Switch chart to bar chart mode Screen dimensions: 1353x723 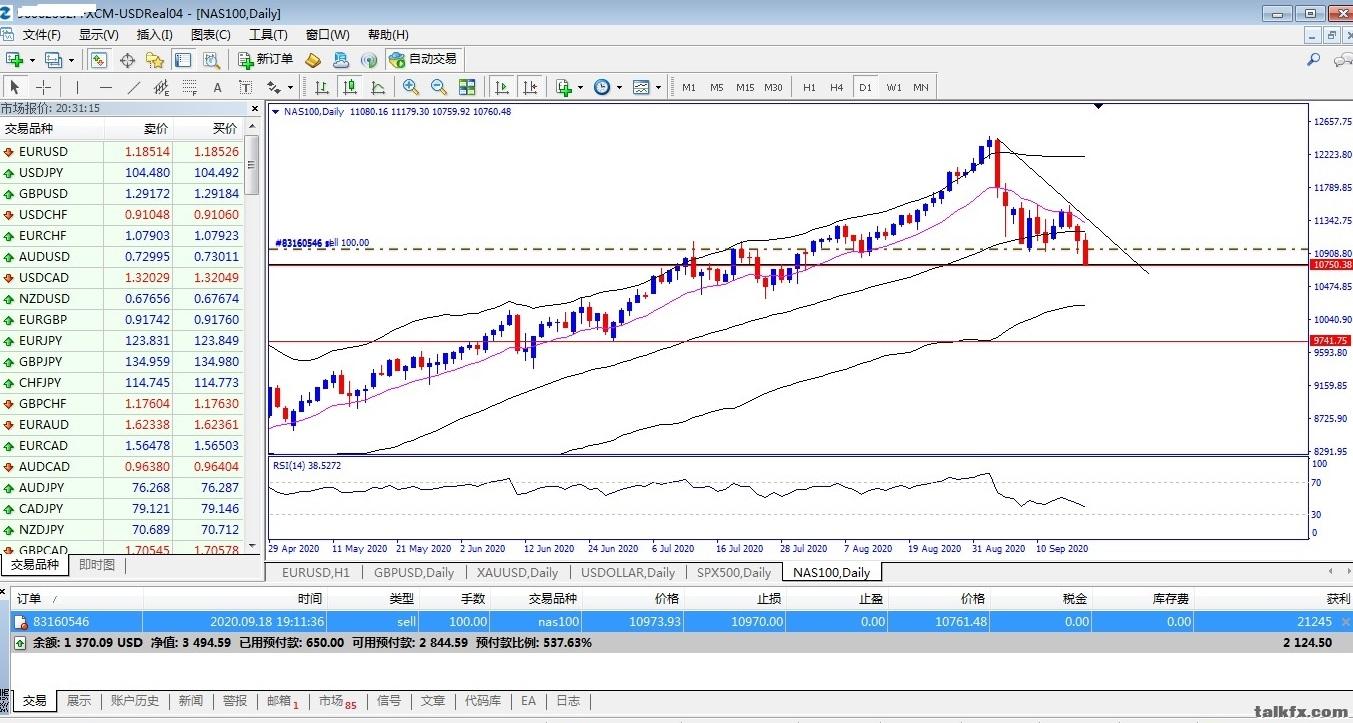322,87
